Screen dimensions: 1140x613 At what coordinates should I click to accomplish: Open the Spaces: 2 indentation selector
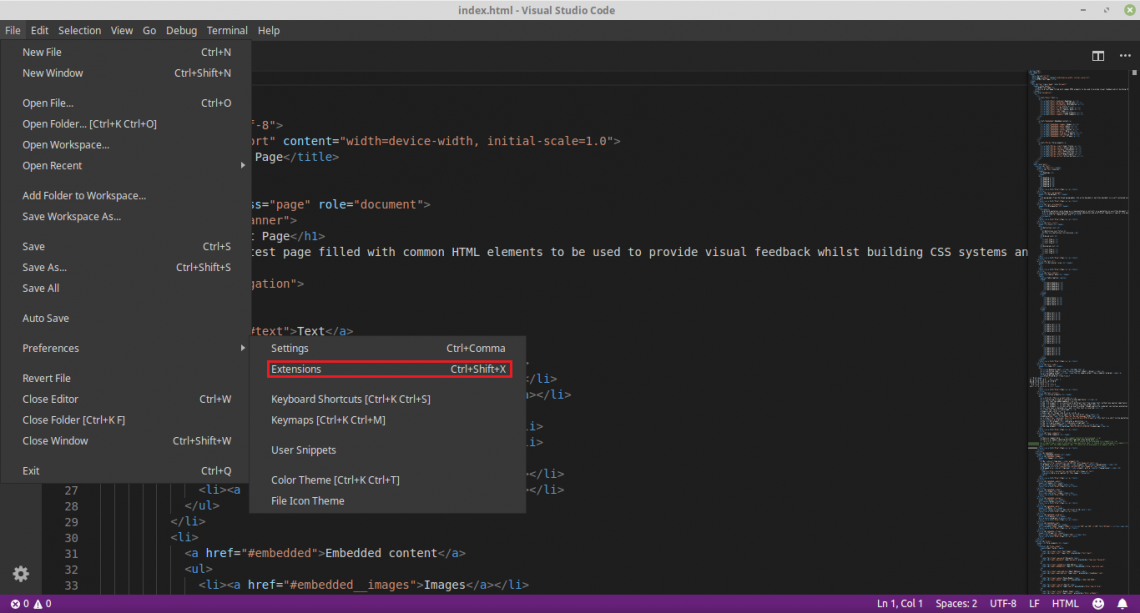pos(956,603)
